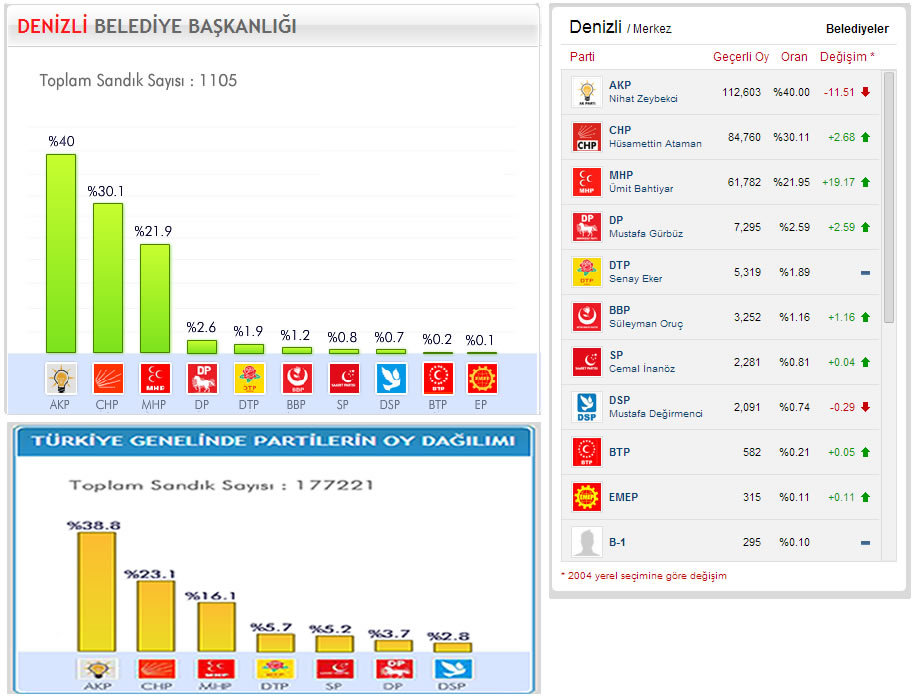The width and height of the screenshot is (917, 700).
Task: Select candidate Mustafa Gürbüz
Action: point(646,234)
